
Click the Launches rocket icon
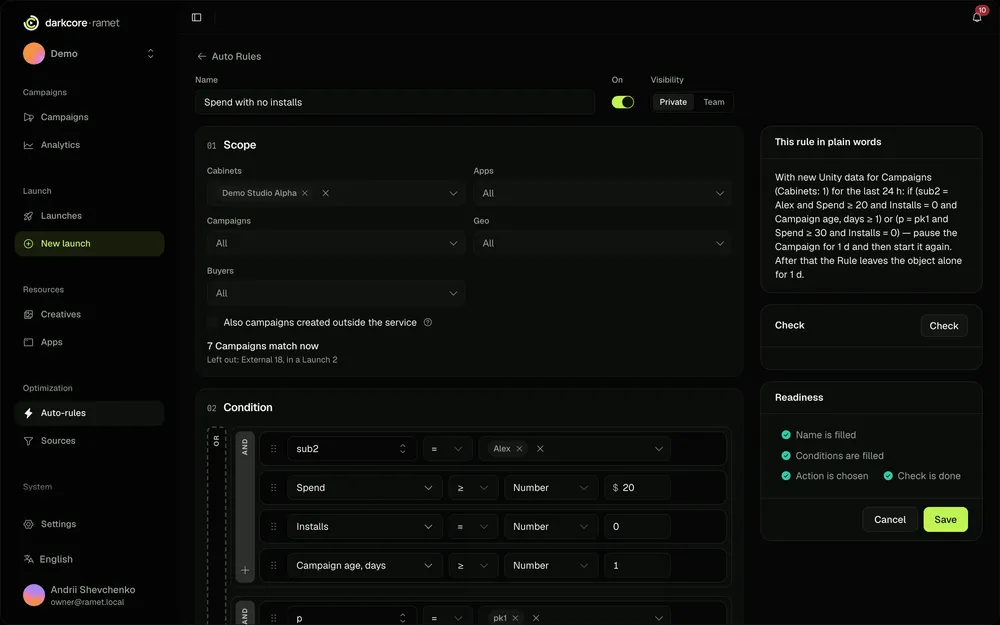[28, 216]
